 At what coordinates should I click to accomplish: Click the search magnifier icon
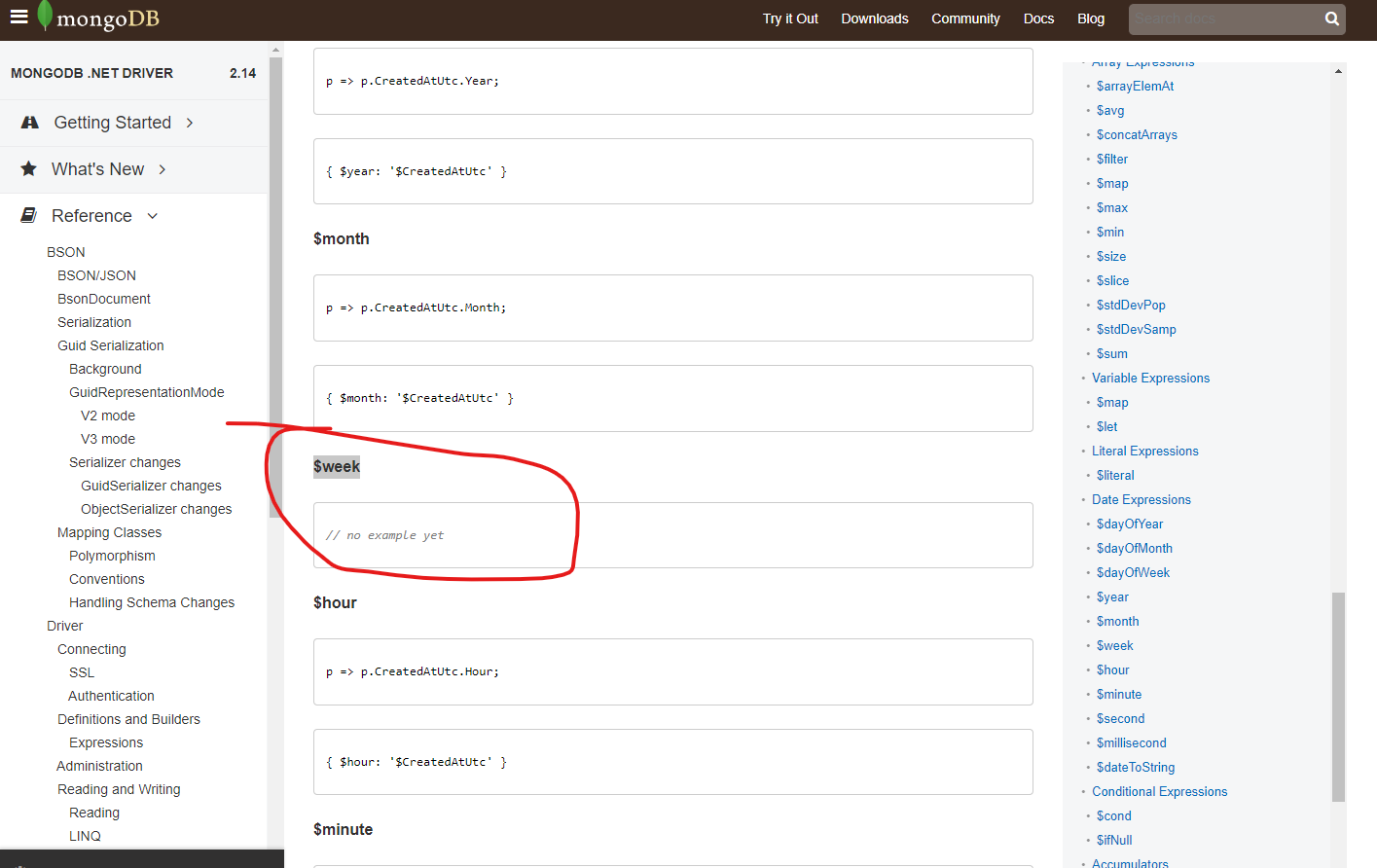1331,18
